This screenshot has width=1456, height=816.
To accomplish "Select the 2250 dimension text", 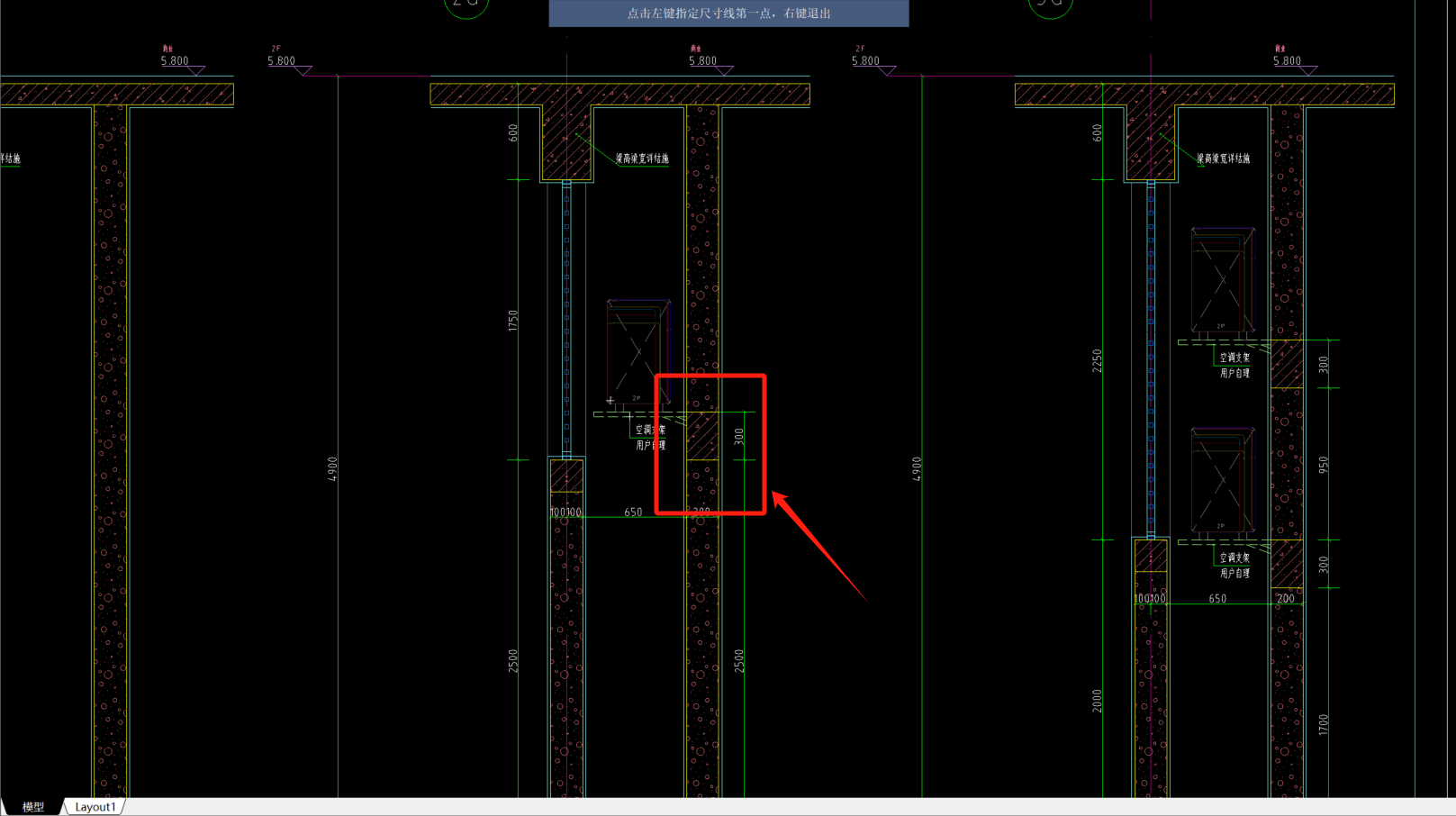I will 1097,360.
